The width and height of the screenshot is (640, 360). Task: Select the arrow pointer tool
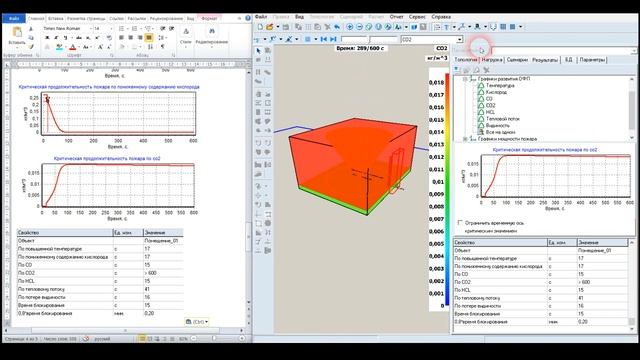258,51
